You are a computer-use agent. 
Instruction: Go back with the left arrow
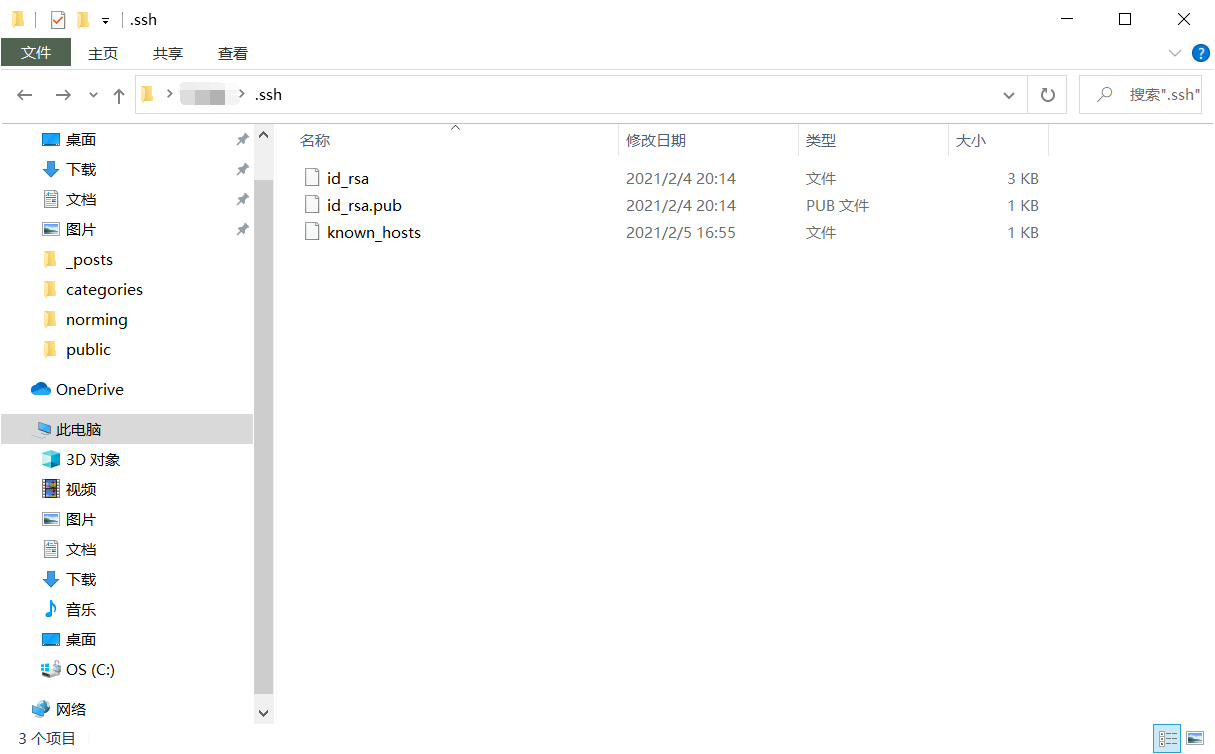[x=25, y=95]
